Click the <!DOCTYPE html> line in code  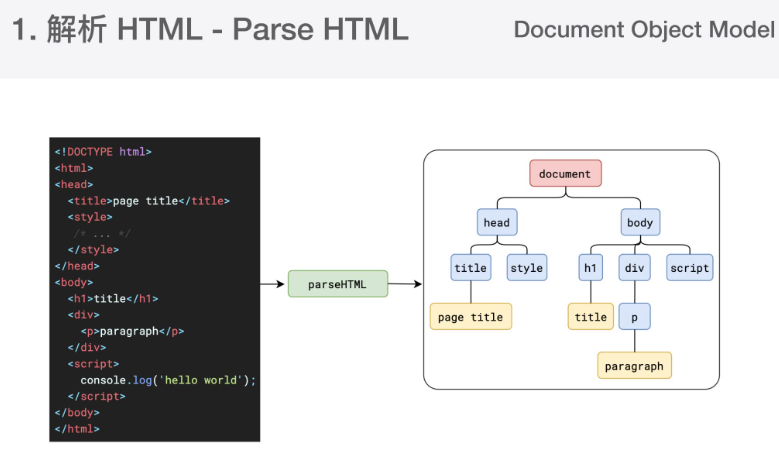pyautogui.click(x=103, y=152)
